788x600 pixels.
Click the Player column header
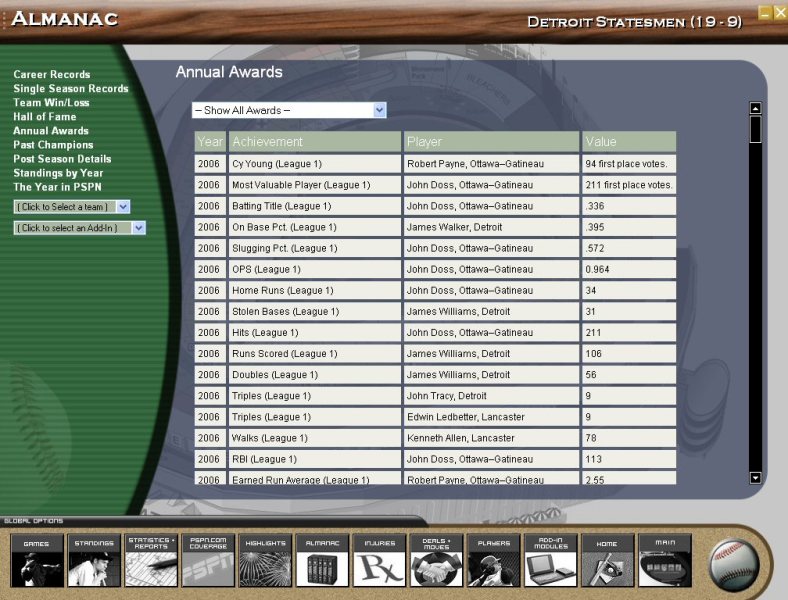(x=491, y=142)
